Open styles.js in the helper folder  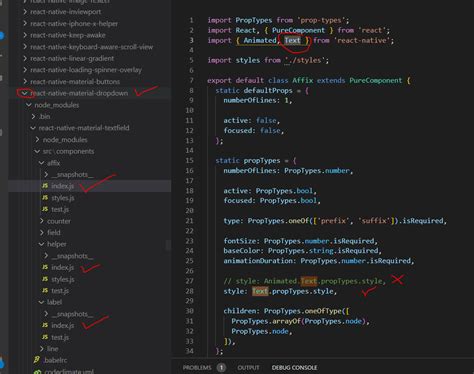click(x=63, y=279)
